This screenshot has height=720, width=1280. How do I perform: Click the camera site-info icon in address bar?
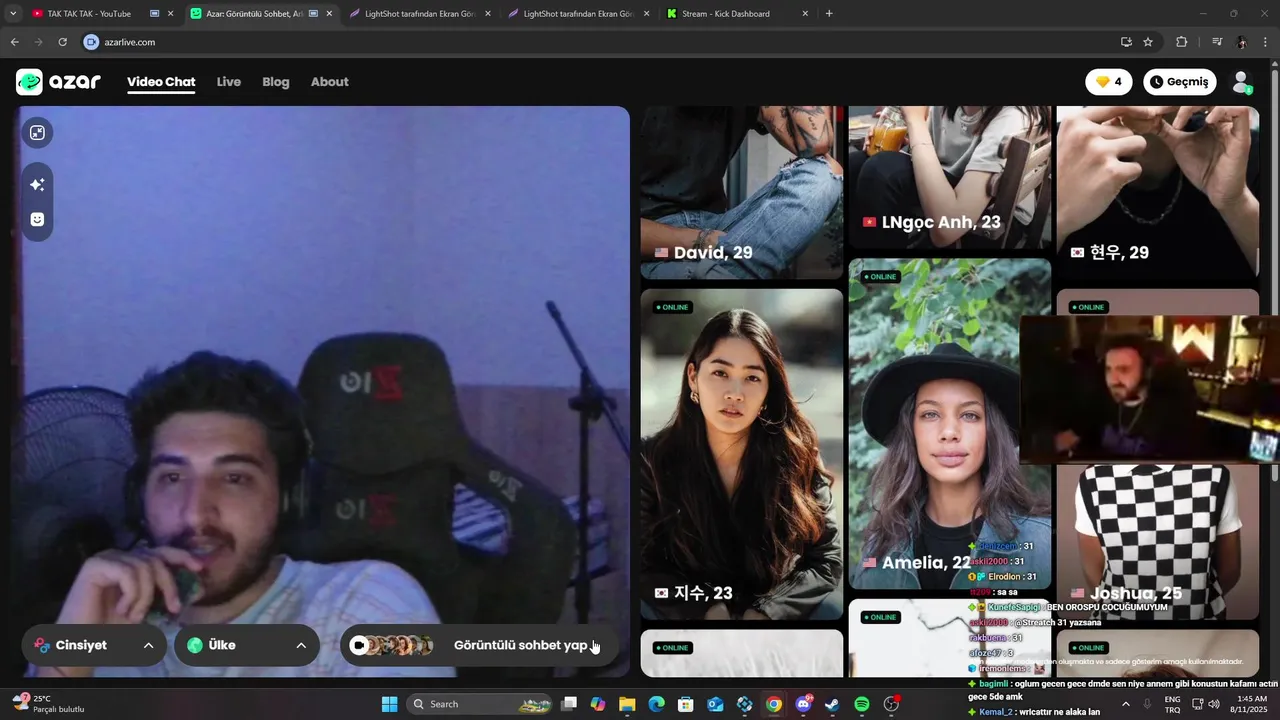91,42
